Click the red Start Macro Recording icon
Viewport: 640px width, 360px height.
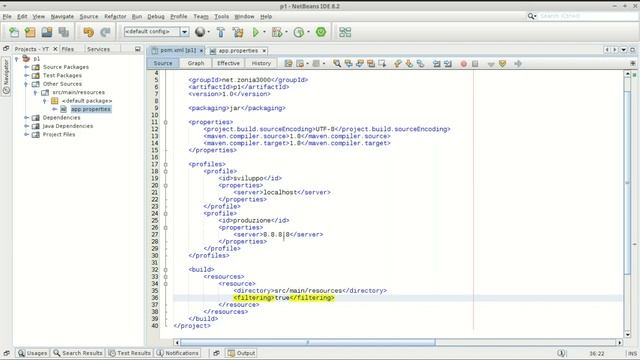coord(464,64)
